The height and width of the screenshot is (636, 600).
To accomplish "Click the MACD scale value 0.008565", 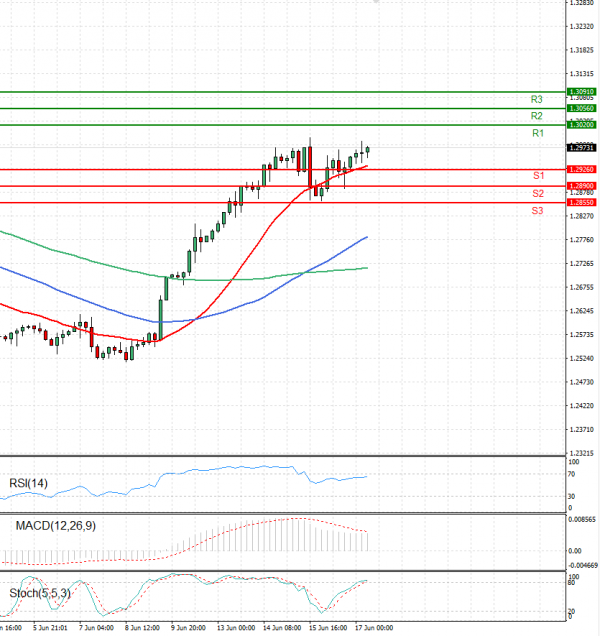I will (582, 519).
